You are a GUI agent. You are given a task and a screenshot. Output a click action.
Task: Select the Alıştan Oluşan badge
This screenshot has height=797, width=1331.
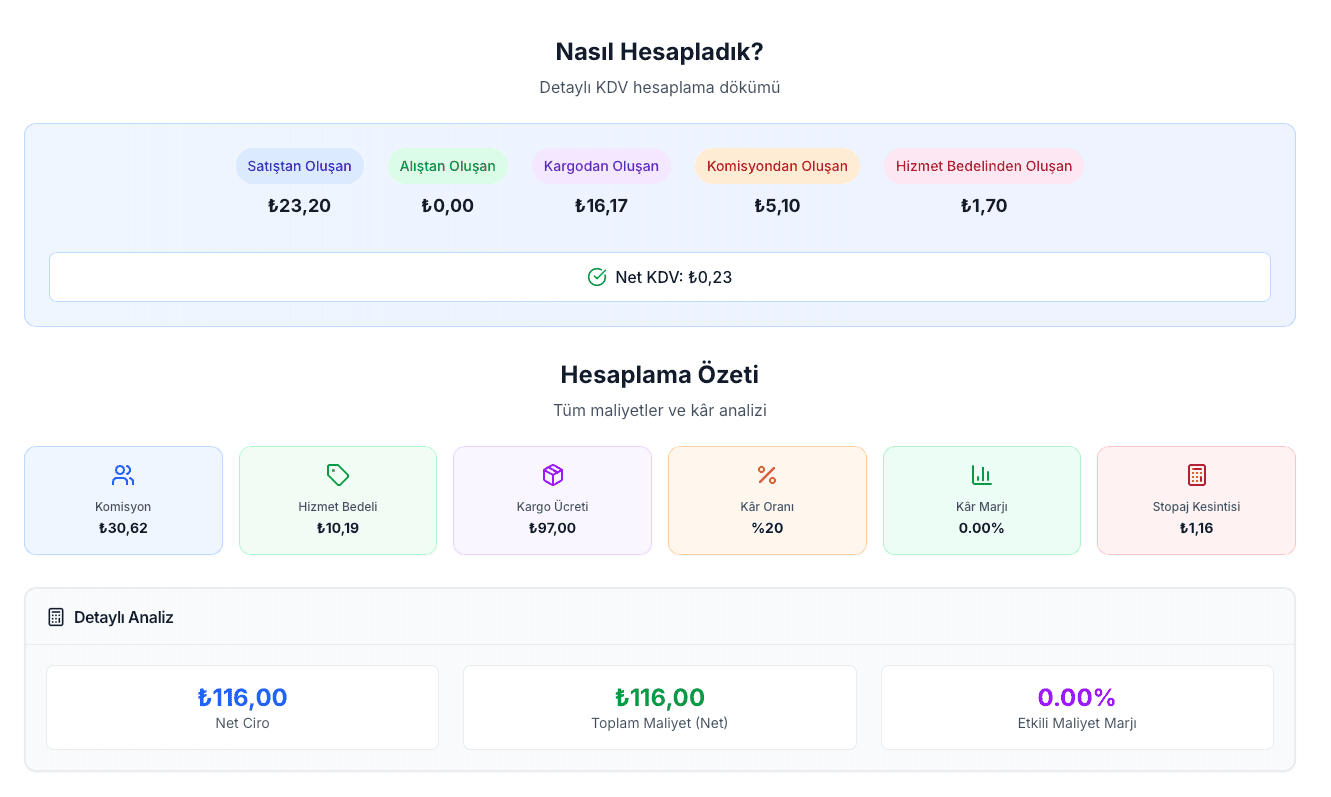[448, 166]
